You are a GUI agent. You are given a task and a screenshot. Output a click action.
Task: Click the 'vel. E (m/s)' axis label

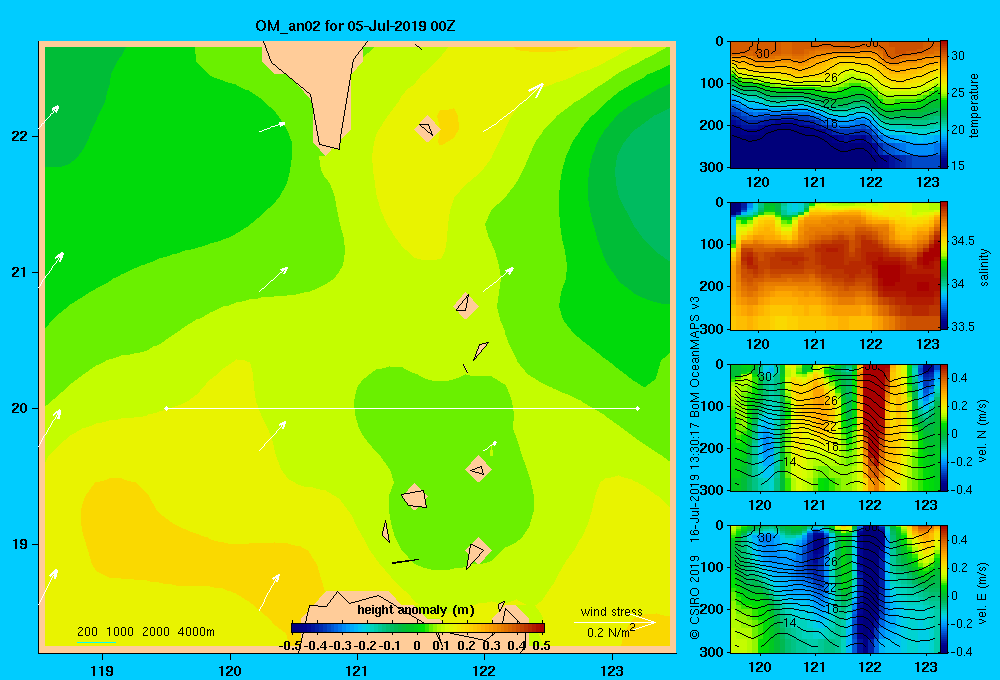tap(982, 592)
